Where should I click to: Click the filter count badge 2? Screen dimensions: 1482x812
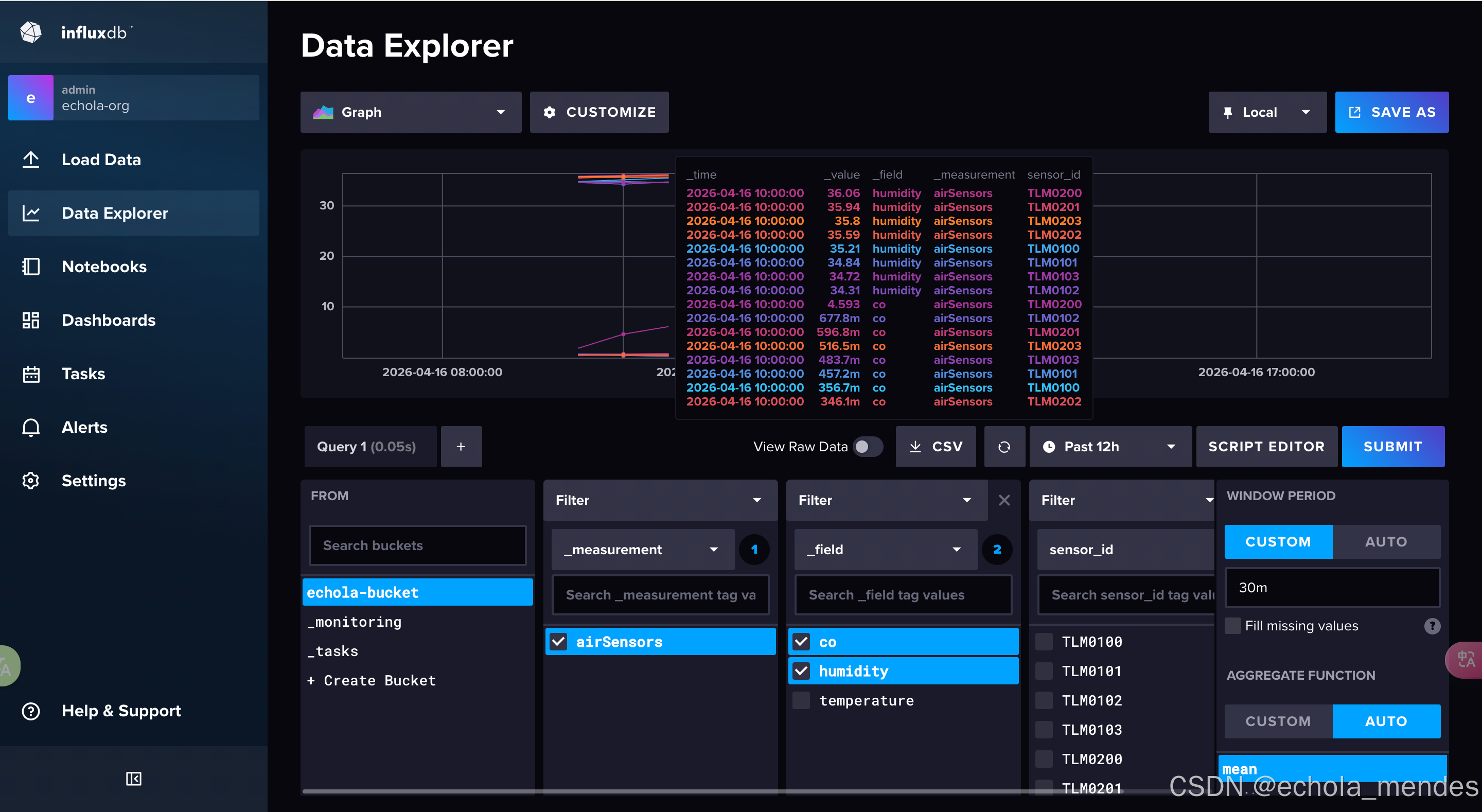pos(997,550)
